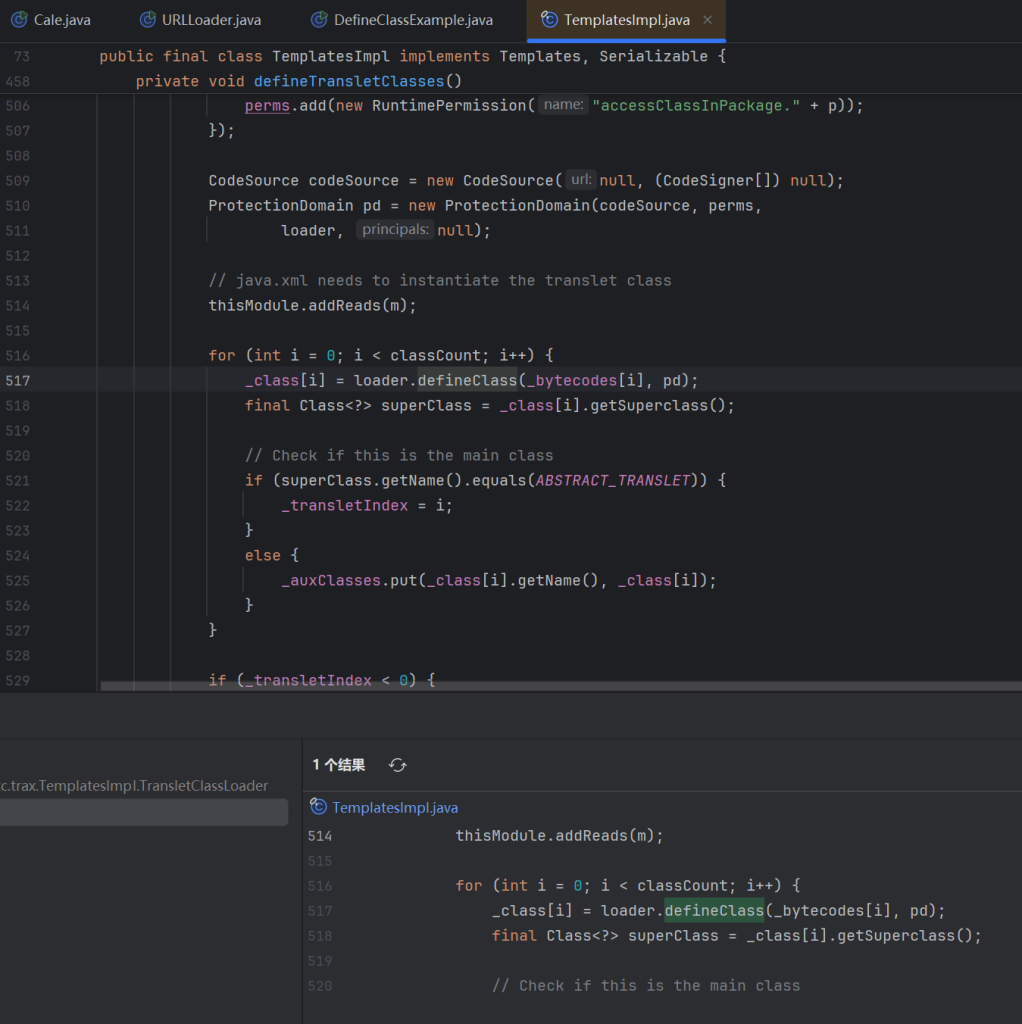The height and width of the screenshot is (1024, 1022).
Task: Click the 'name:' parameter hint
Action: pyautogui.click(x=563, y=105)
